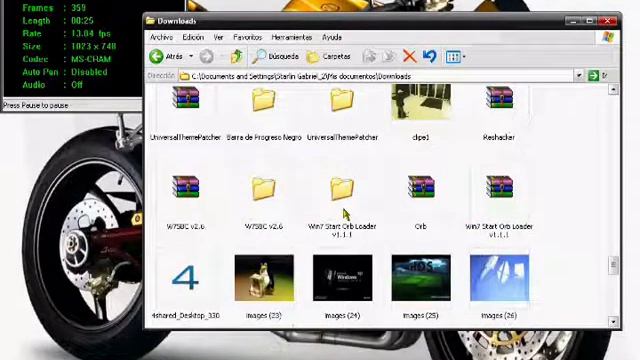This screenshot has height=360, width=640.
Task: Open the Herramientas menu
Action: tap(291, 37)
